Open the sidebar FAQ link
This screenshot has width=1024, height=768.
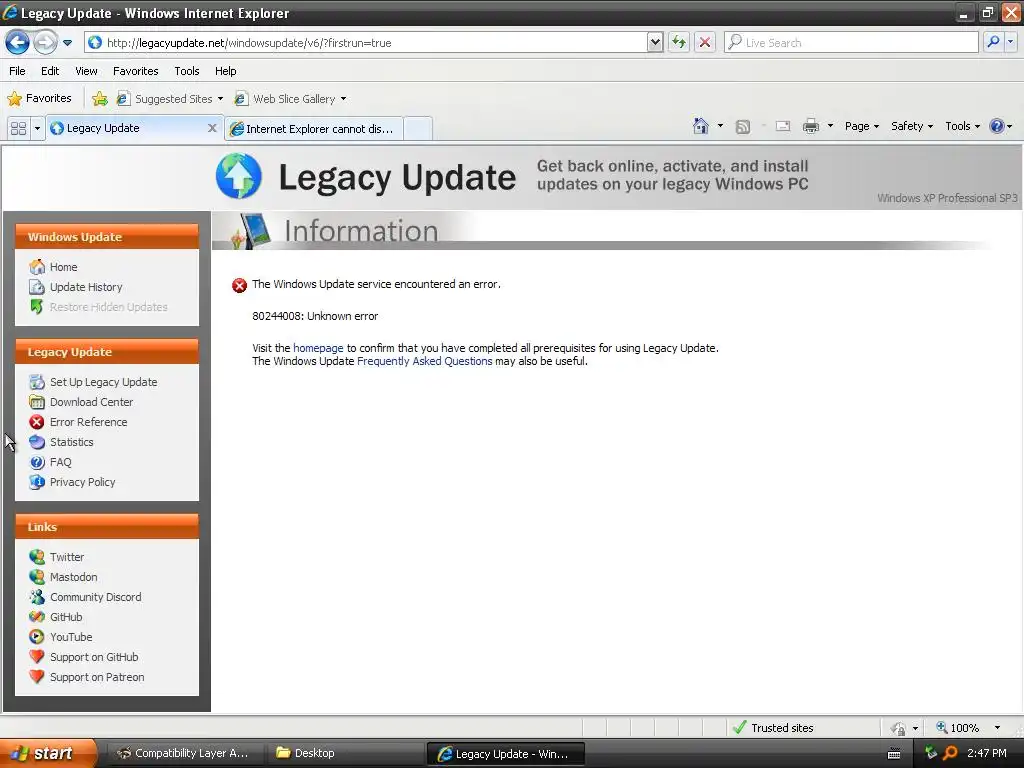point(60,462)
